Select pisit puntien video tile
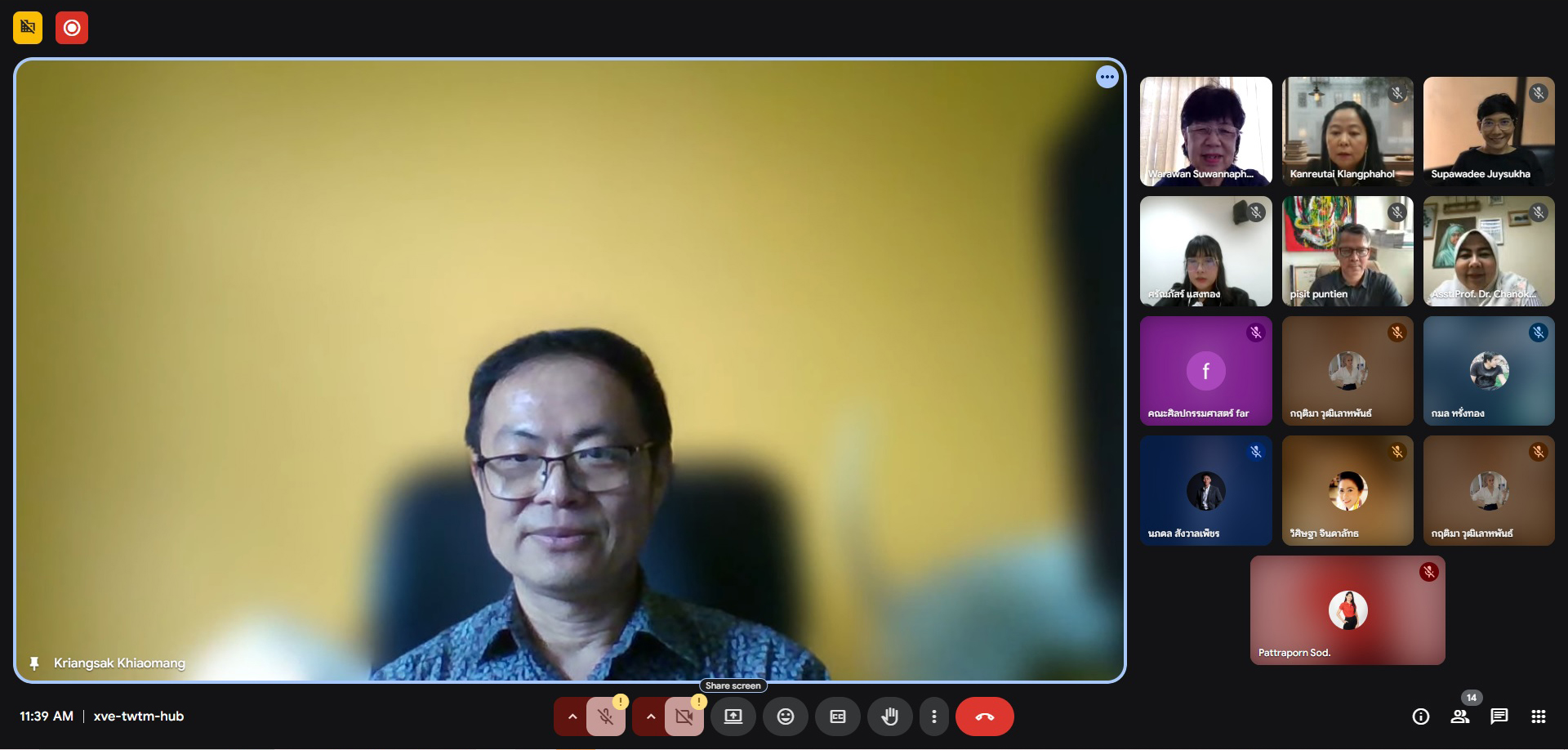 (x=1347, y=251)
